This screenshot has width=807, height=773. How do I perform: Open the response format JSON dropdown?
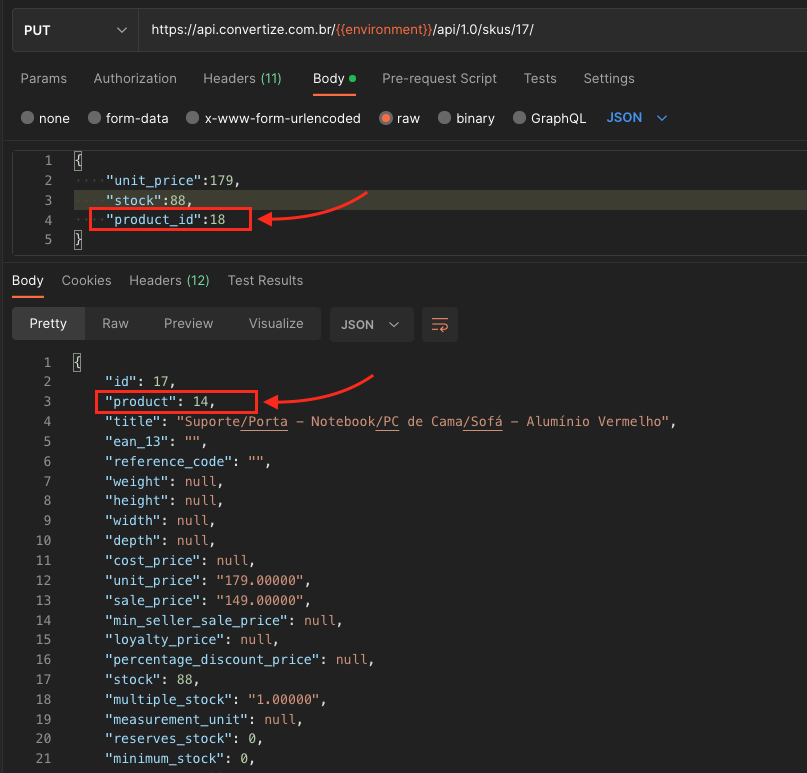point(371,324)
